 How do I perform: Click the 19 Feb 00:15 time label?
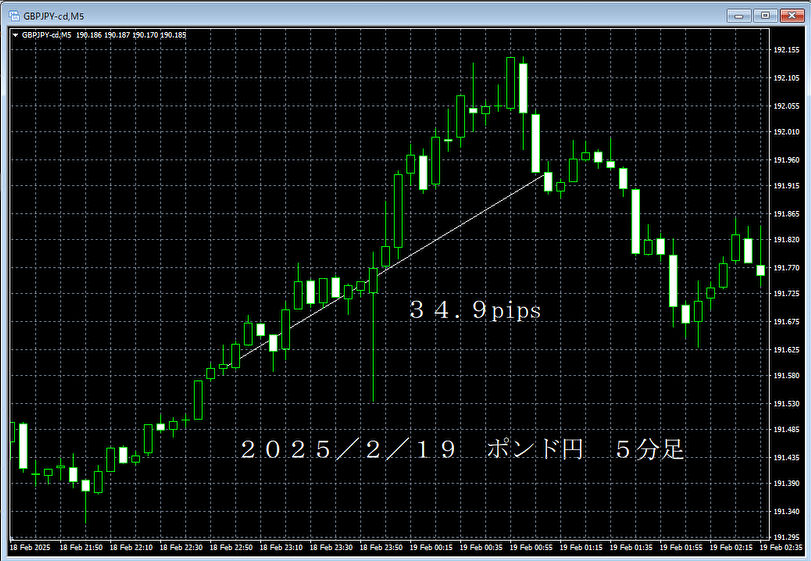(x=431, y=548)
